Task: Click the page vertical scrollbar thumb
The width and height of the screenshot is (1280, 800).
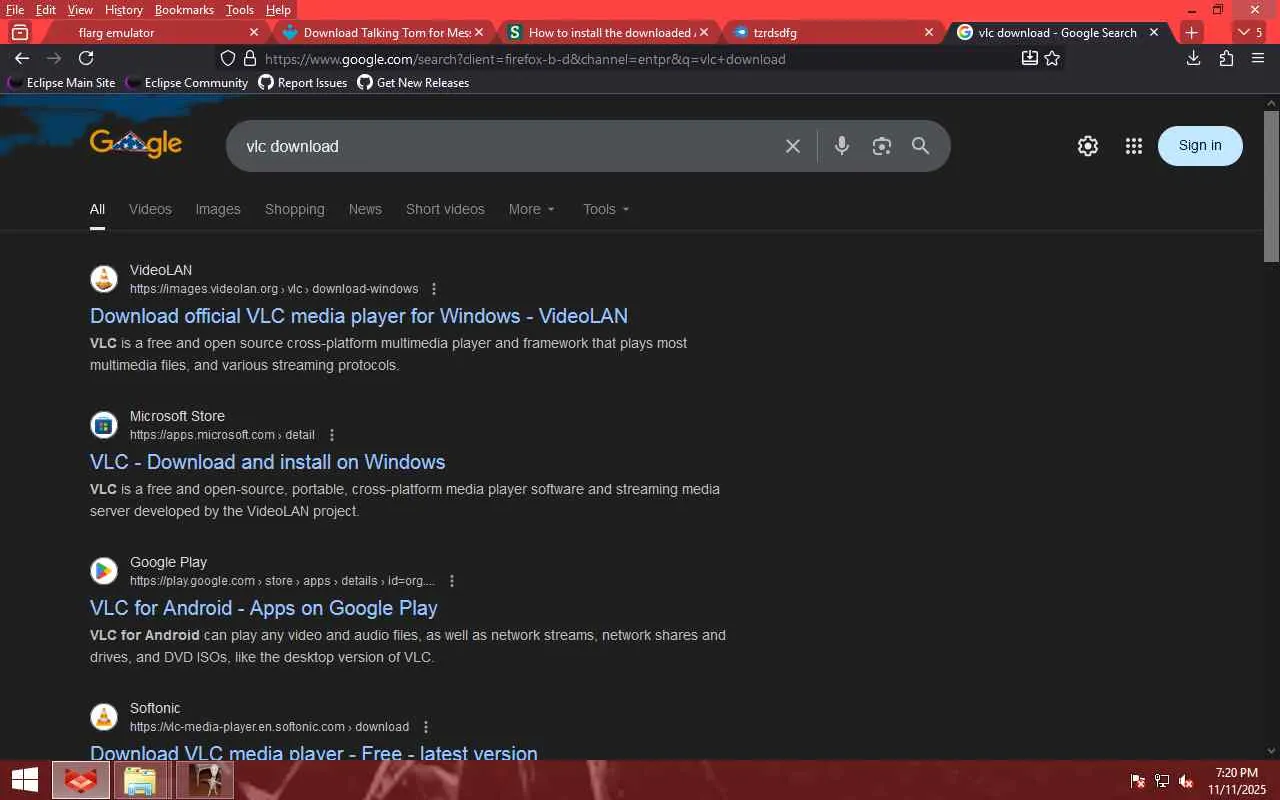Action: pyautogui.click(x=1272, y=186)
